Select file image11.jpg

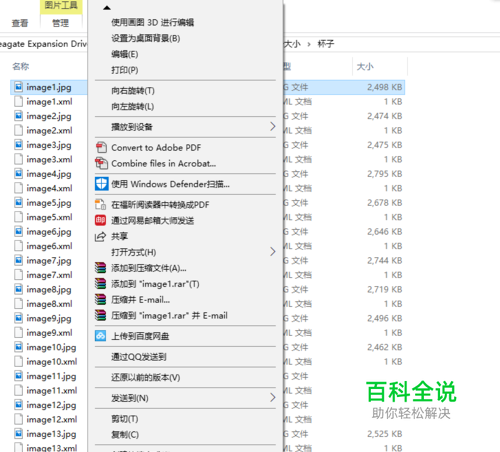(51, 376)
